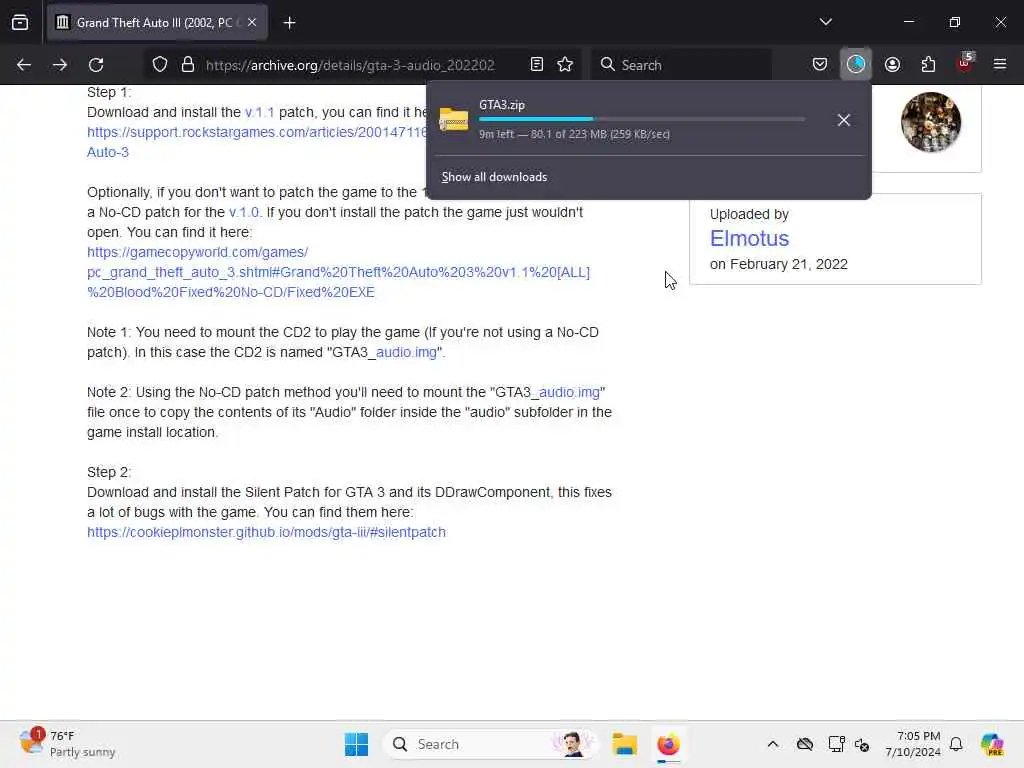The image size is (1024, 768).
Task: Open the extensions puzzle icon
Action: (x=928, y=65)
